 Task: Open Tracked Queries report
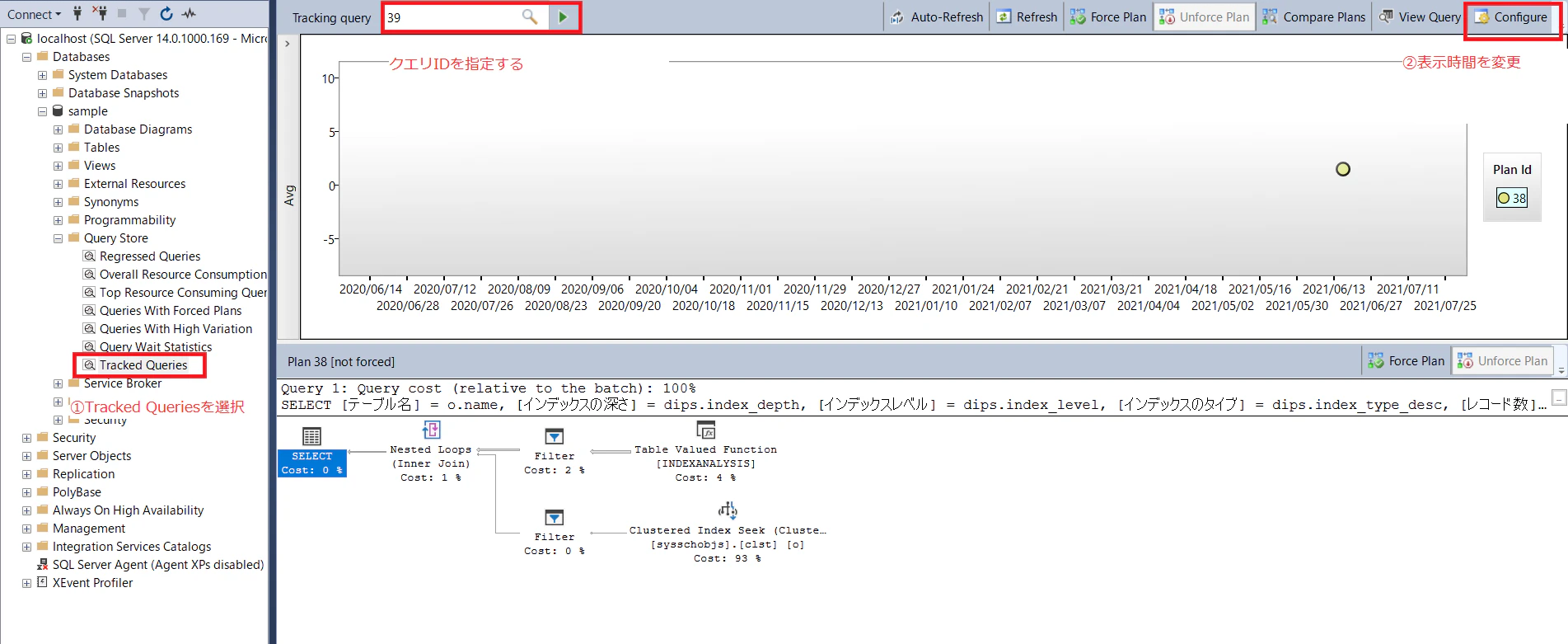(x=143, y=365)
